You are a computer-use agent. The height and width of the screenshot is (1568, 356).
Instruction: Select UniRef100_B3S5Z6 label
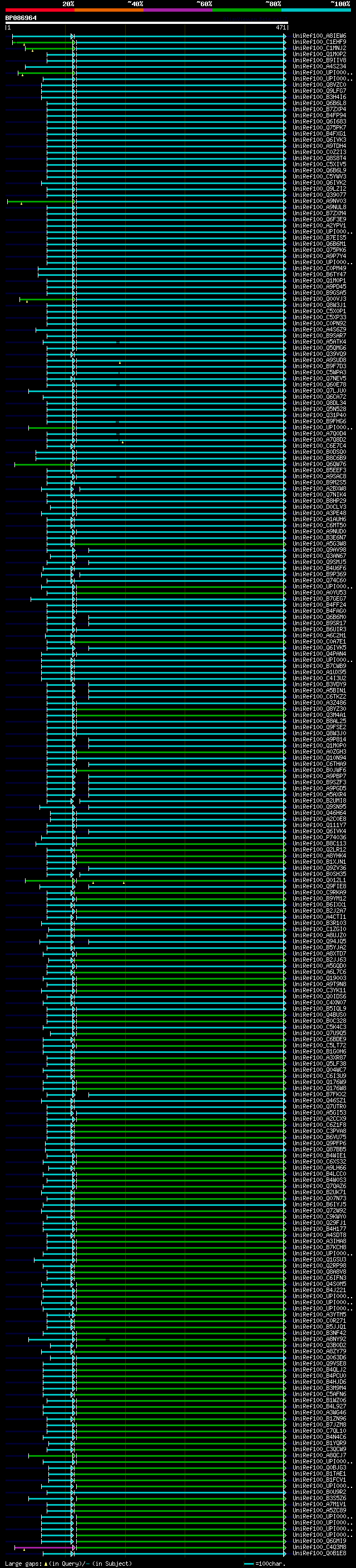pyautogui.click(x=319, y=1498)
